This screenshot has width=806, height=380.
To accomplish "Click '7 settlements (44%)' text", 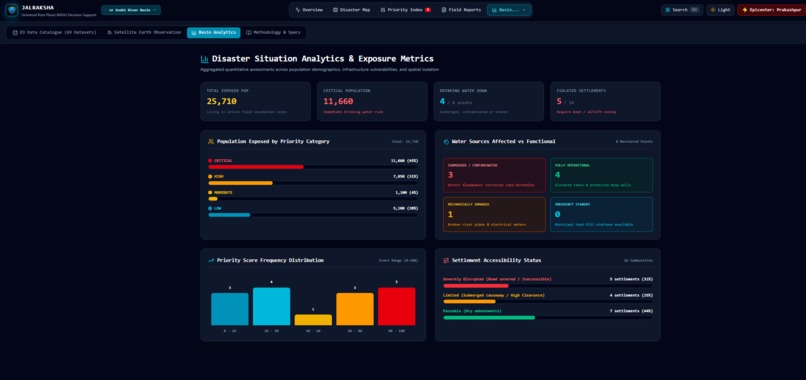I will pyautogui.click(x=631, y=311).
